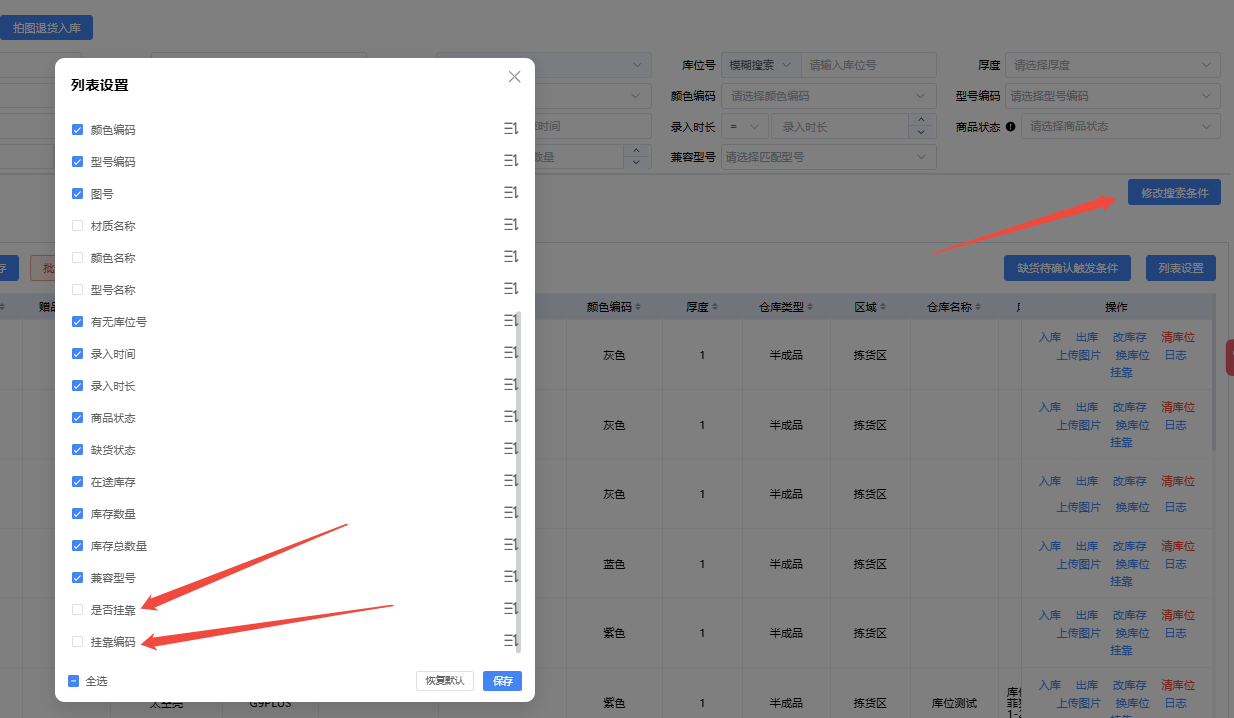This screenshot has width=1234, height=718.
Task: Click the info icon beside 商品状态
Action: tap(1010, 127)
